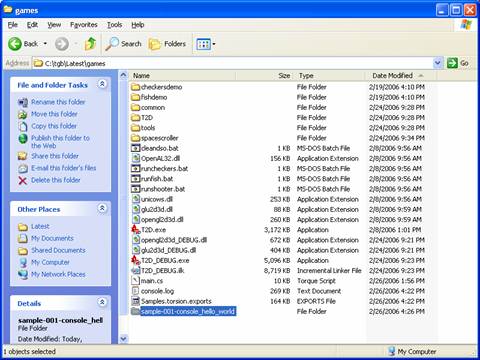Viewport: 480px width, 360px height.
Task: Open the Edit menu
Action: tap(32, 25)
